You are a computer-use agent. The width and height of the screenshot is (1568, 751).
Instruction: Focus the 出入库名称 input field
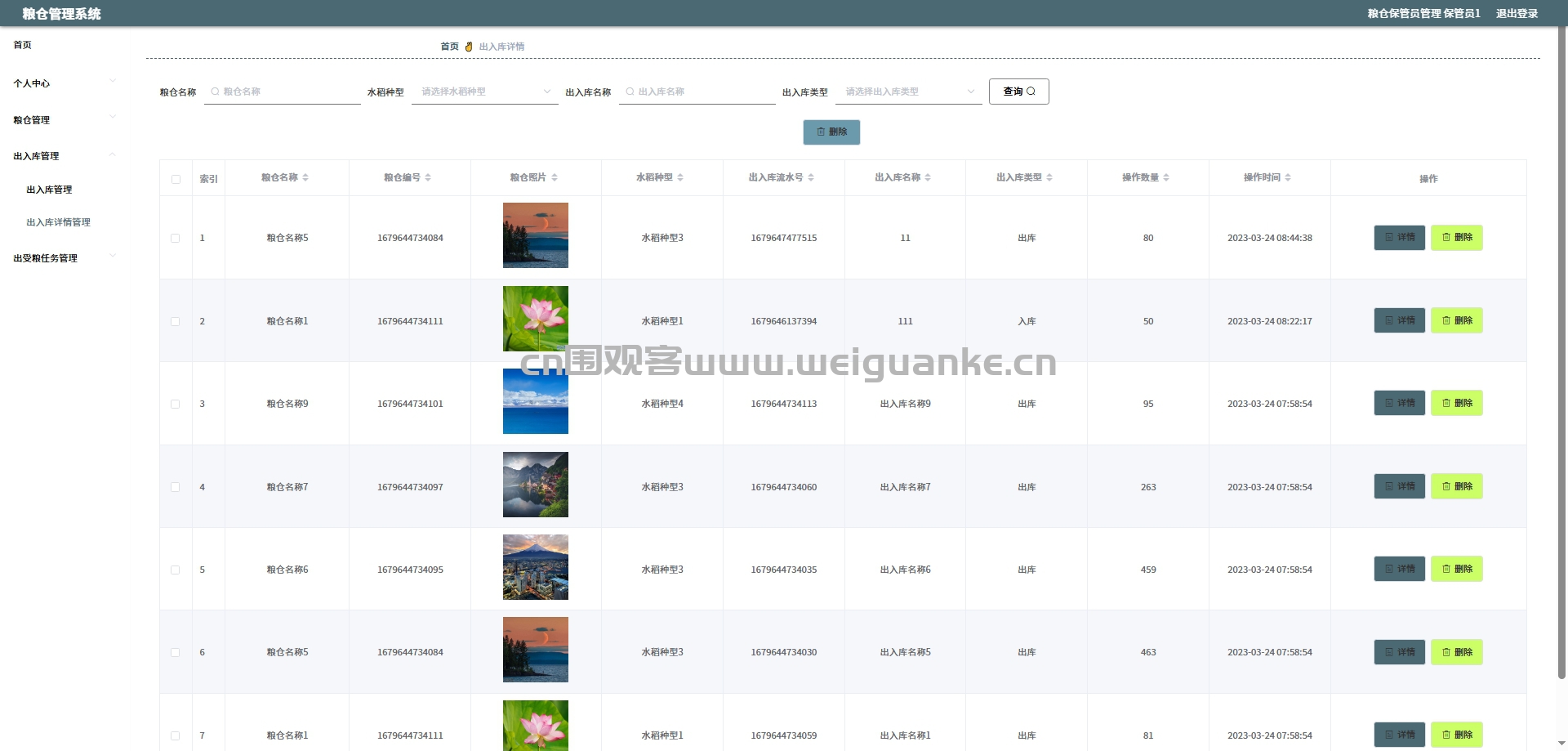(697, 92)
